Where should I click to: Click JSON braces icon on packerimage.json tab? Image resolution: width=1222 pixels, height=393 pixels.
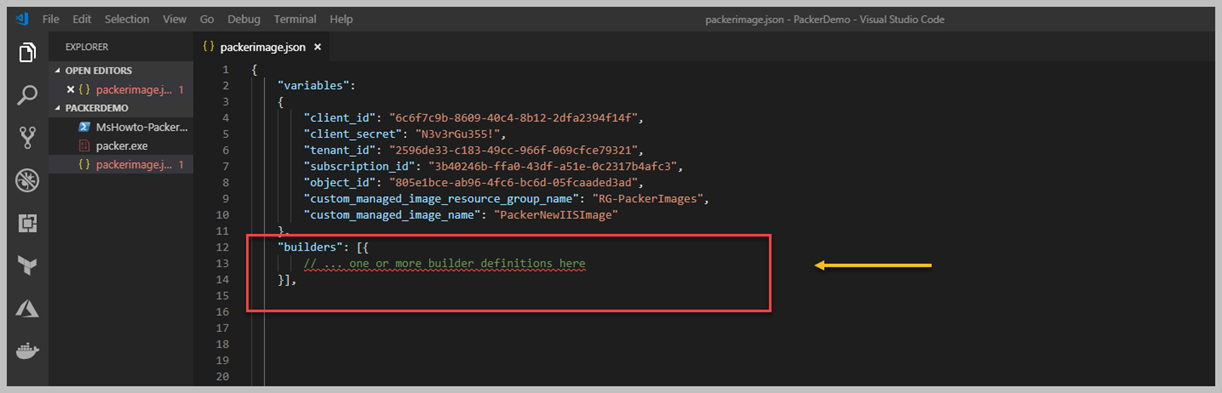[x=208, y=47]
